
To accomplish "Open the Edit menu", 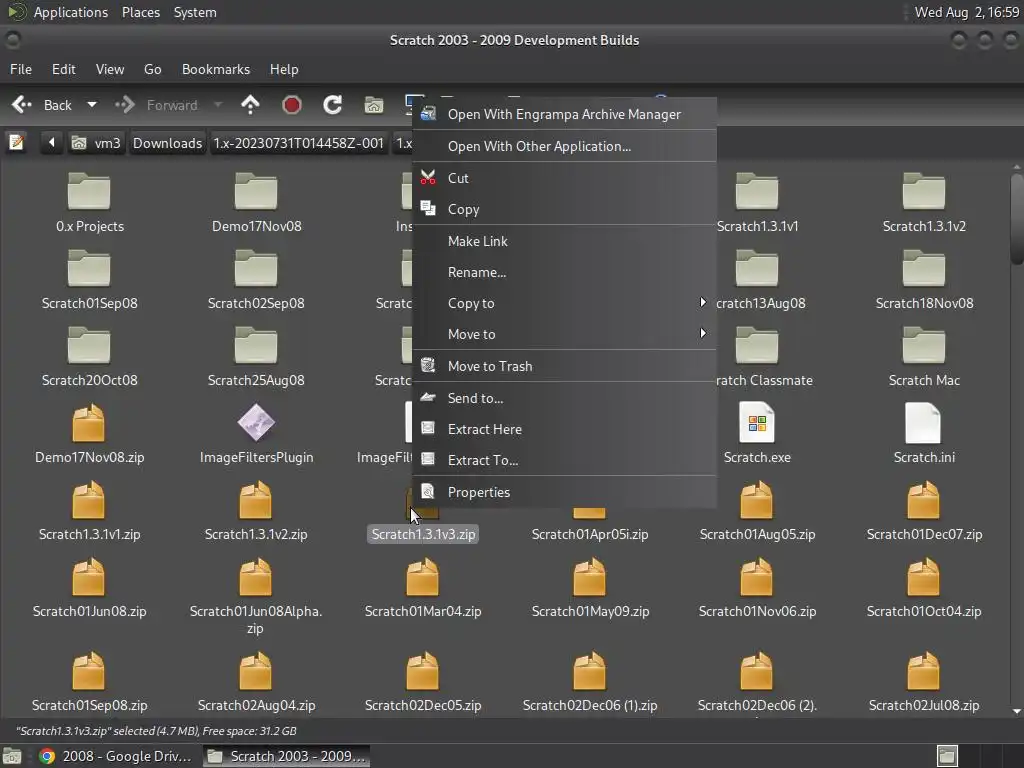I will pos(63,69).
